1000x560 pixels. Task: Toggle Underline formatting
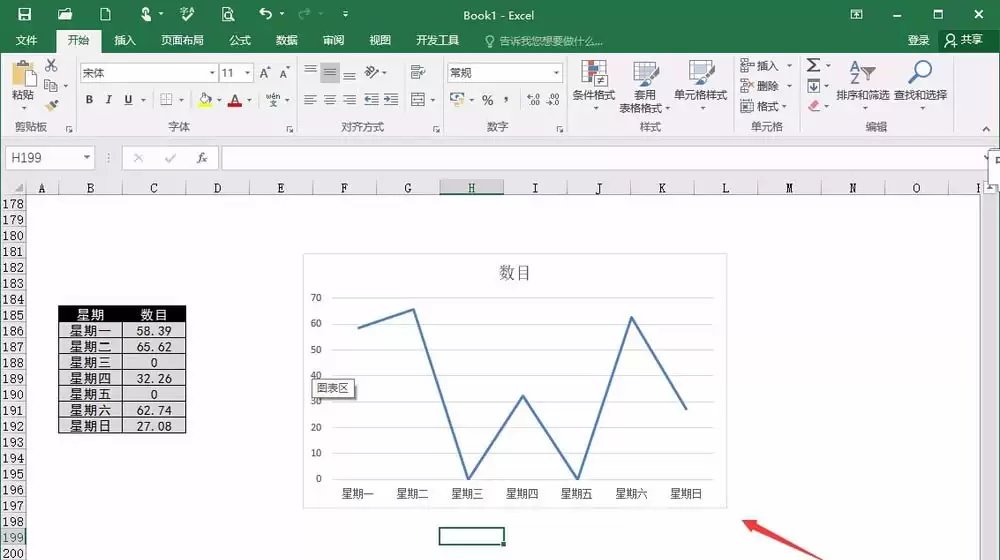[128, 99]
